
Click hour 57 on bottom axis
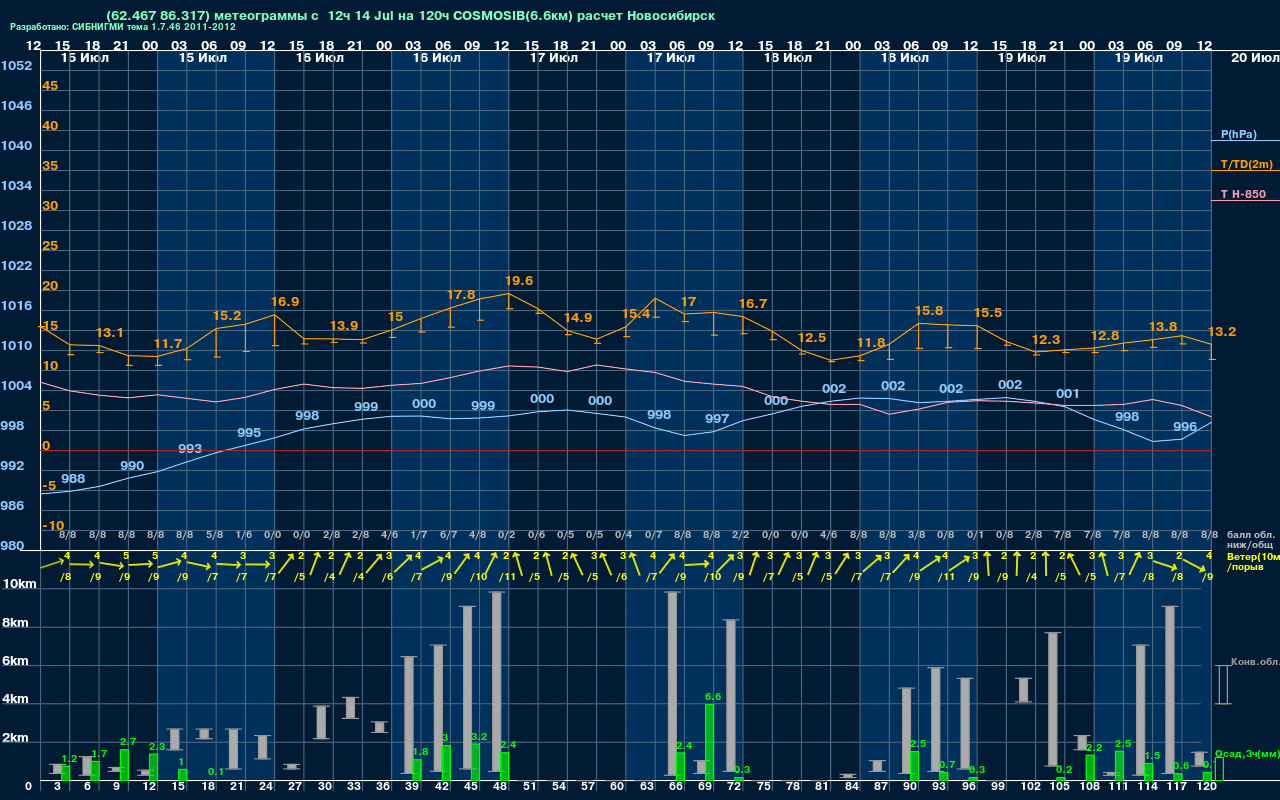[589, 788]
